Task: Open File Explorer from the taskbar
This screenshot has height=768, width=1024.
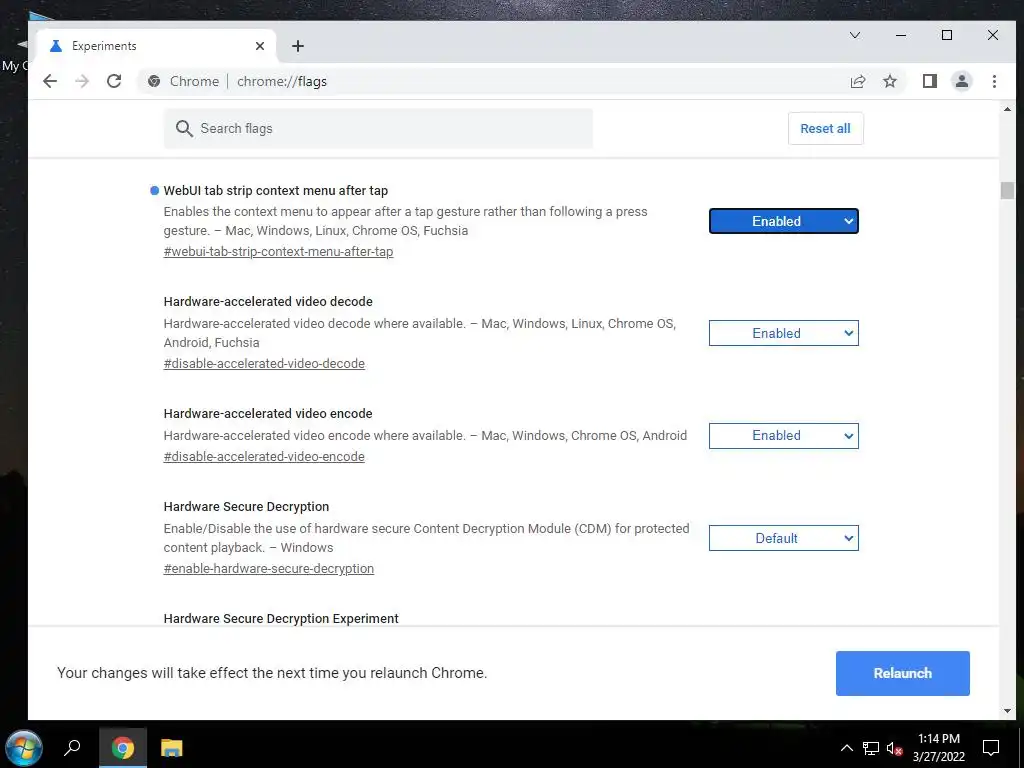Action: [x=172, y=748]
